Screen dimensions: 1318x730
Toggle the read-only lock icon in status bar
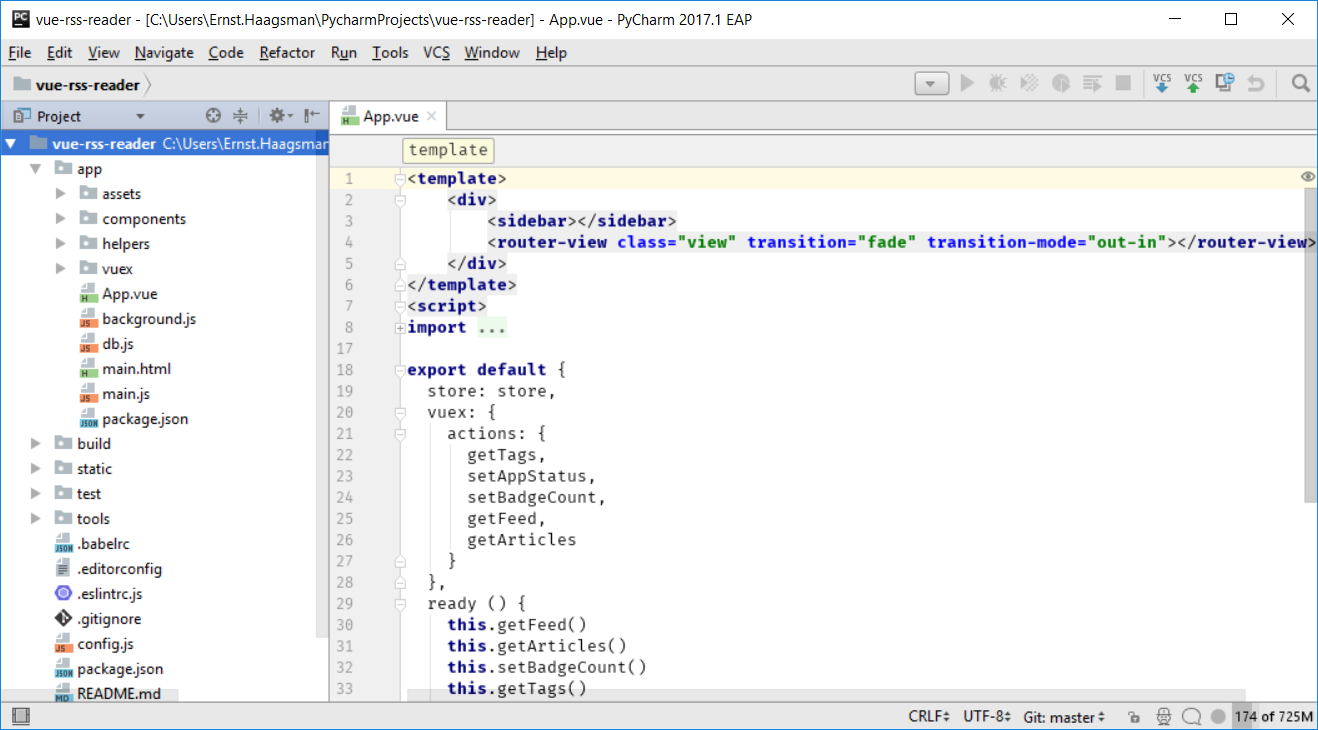(x=1133, y=717)
